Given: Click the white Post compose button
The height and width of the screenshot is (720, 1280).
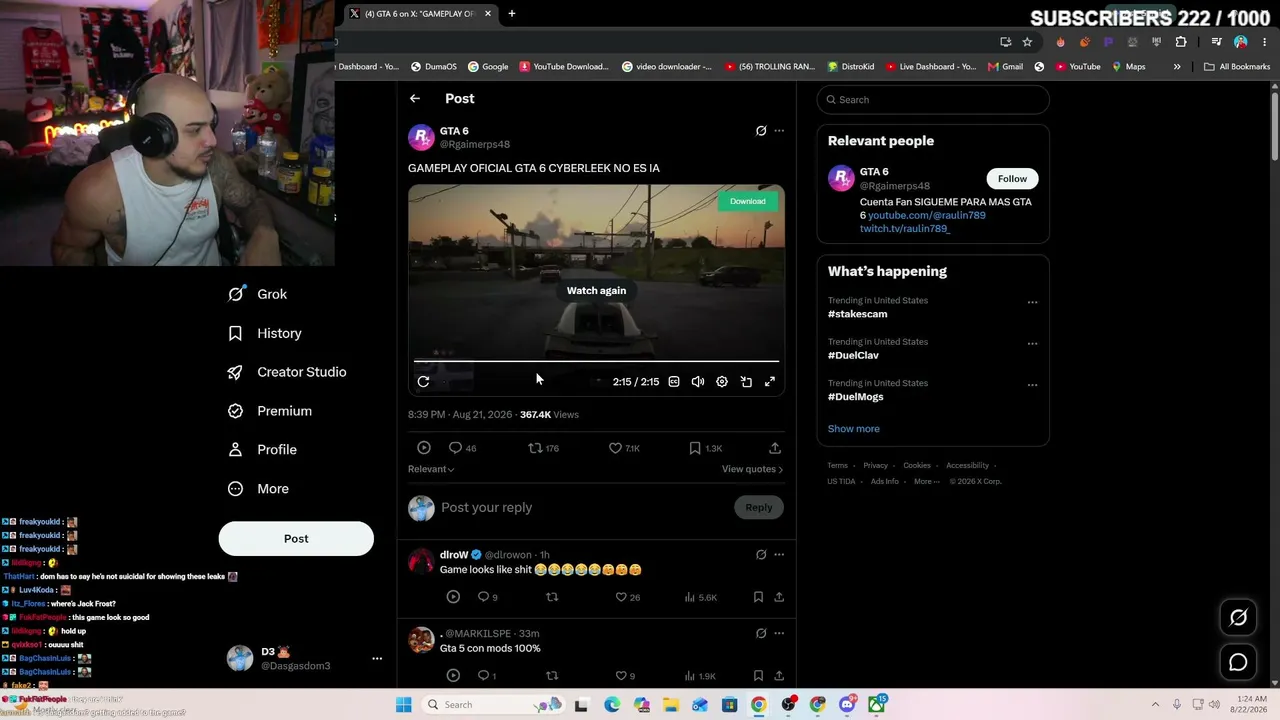Looking at the screenshot, I should click(x=296, y=538).
